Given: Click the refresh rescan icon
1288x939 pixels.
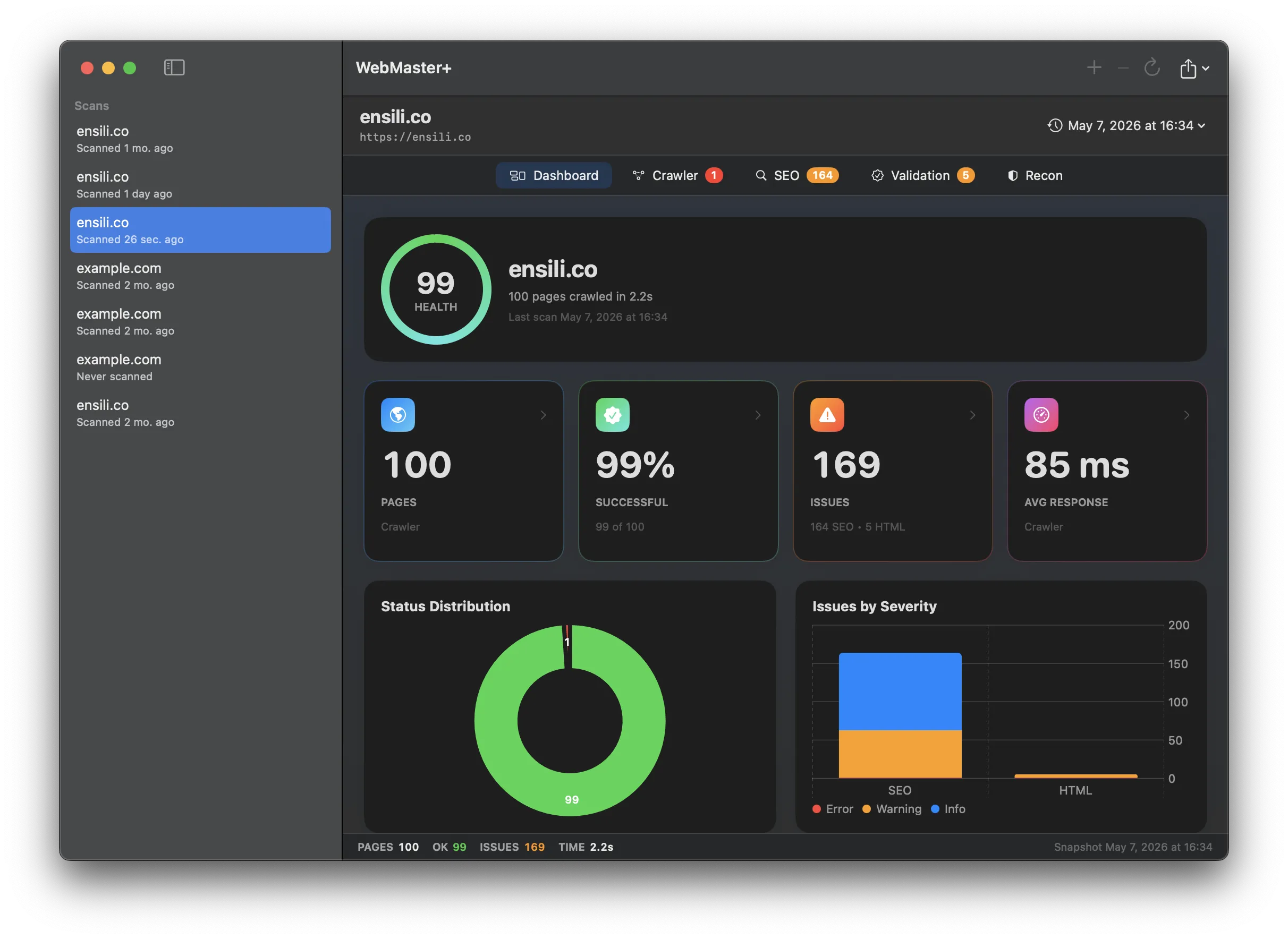Looking at the screenshot, I should 1151,67.
